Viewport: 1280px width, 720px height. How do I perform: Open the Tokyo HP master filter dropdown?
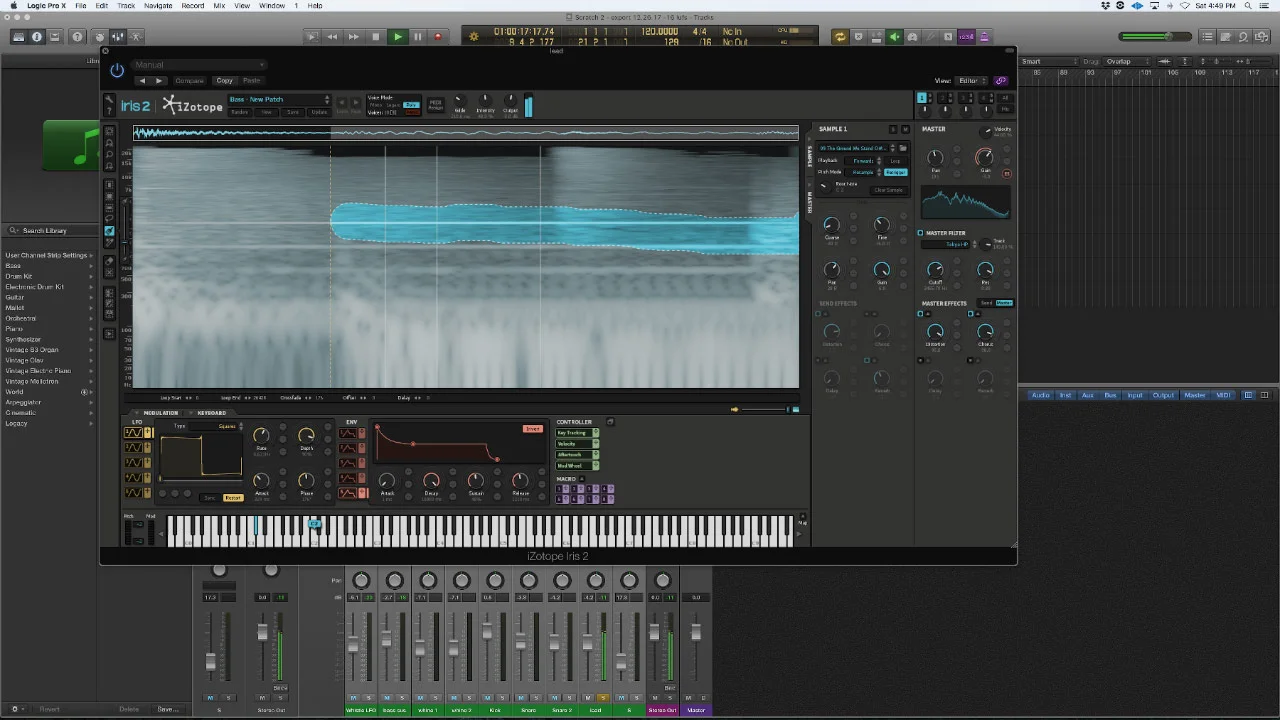point(949,244)
